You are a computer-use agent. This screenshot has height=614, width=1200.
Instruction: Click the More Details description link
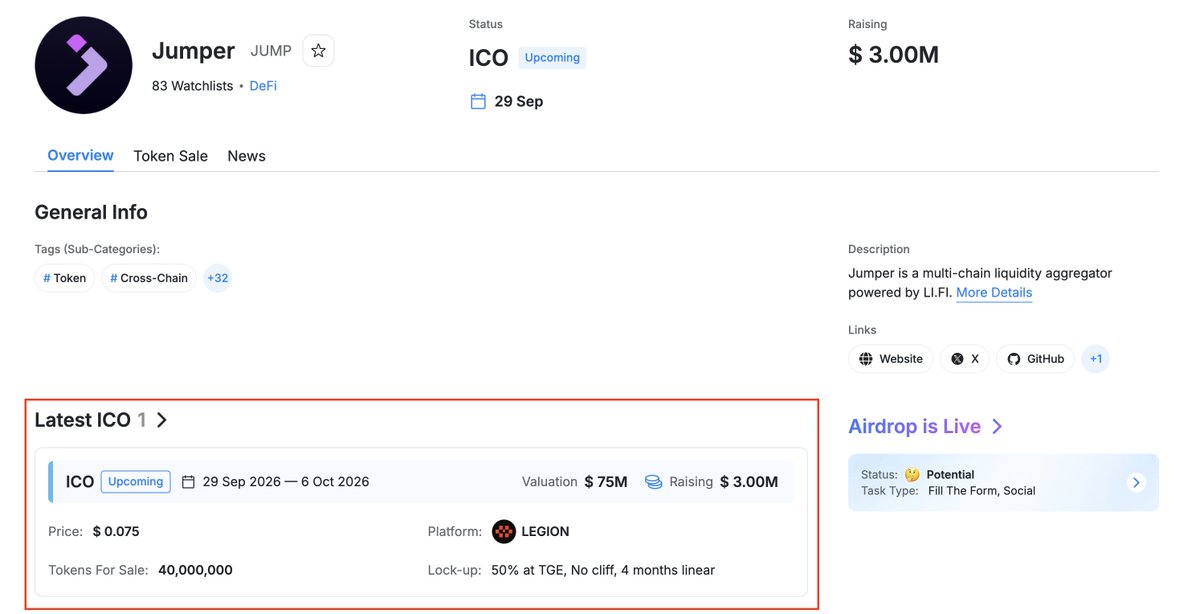coord(994,293)
